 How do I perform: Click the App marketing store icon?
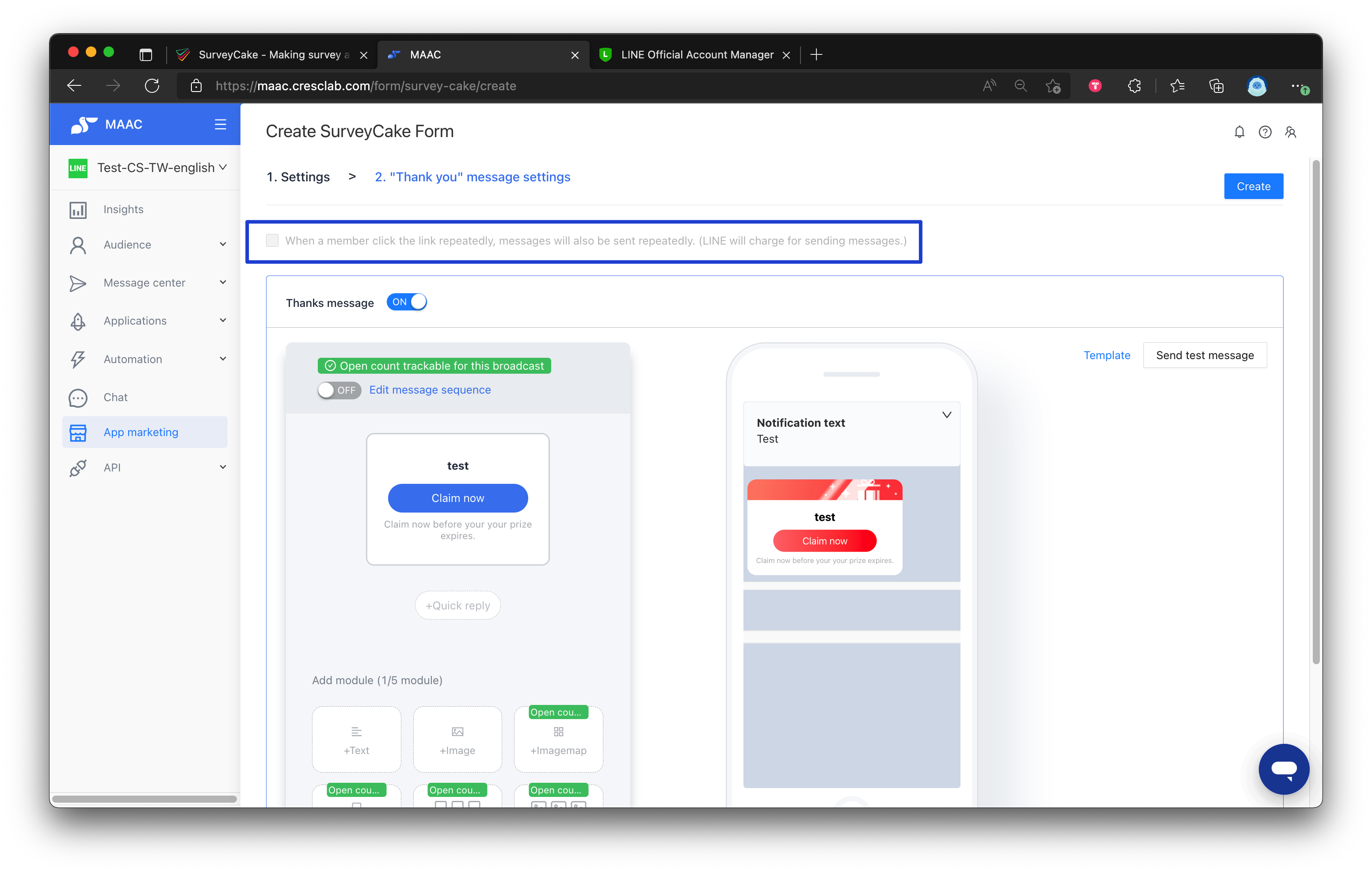[78, 433]
